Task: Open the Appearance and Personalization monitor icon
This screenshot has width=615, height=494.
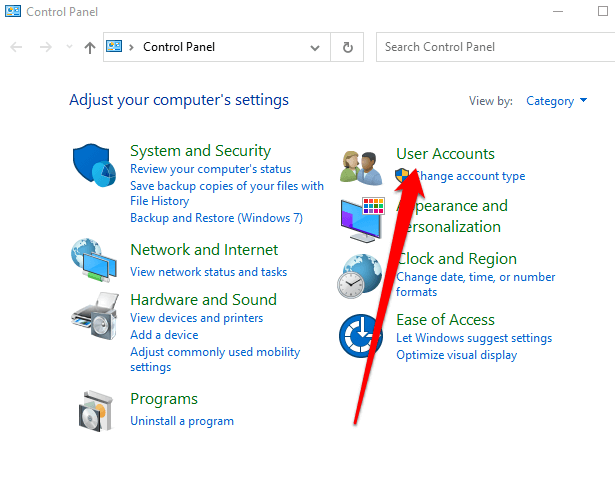Action: tap(362, 220)
